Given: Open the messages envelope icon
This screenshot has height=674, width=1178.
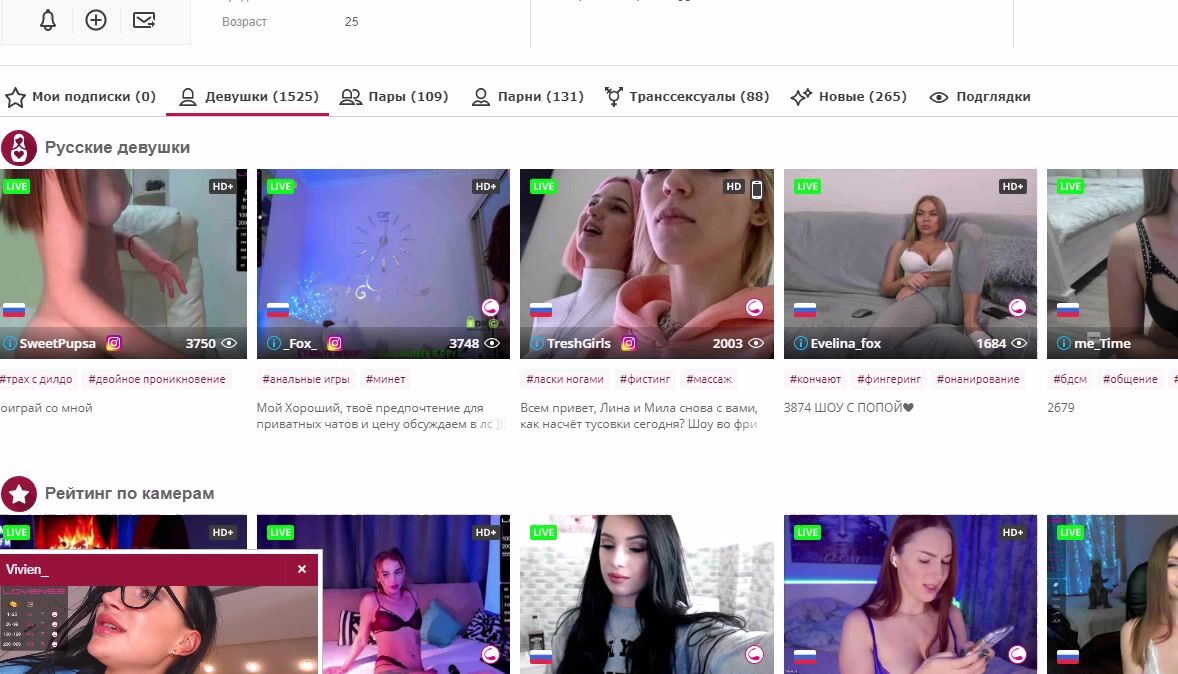Looking at the screenshot, I should tap(144, 20).
